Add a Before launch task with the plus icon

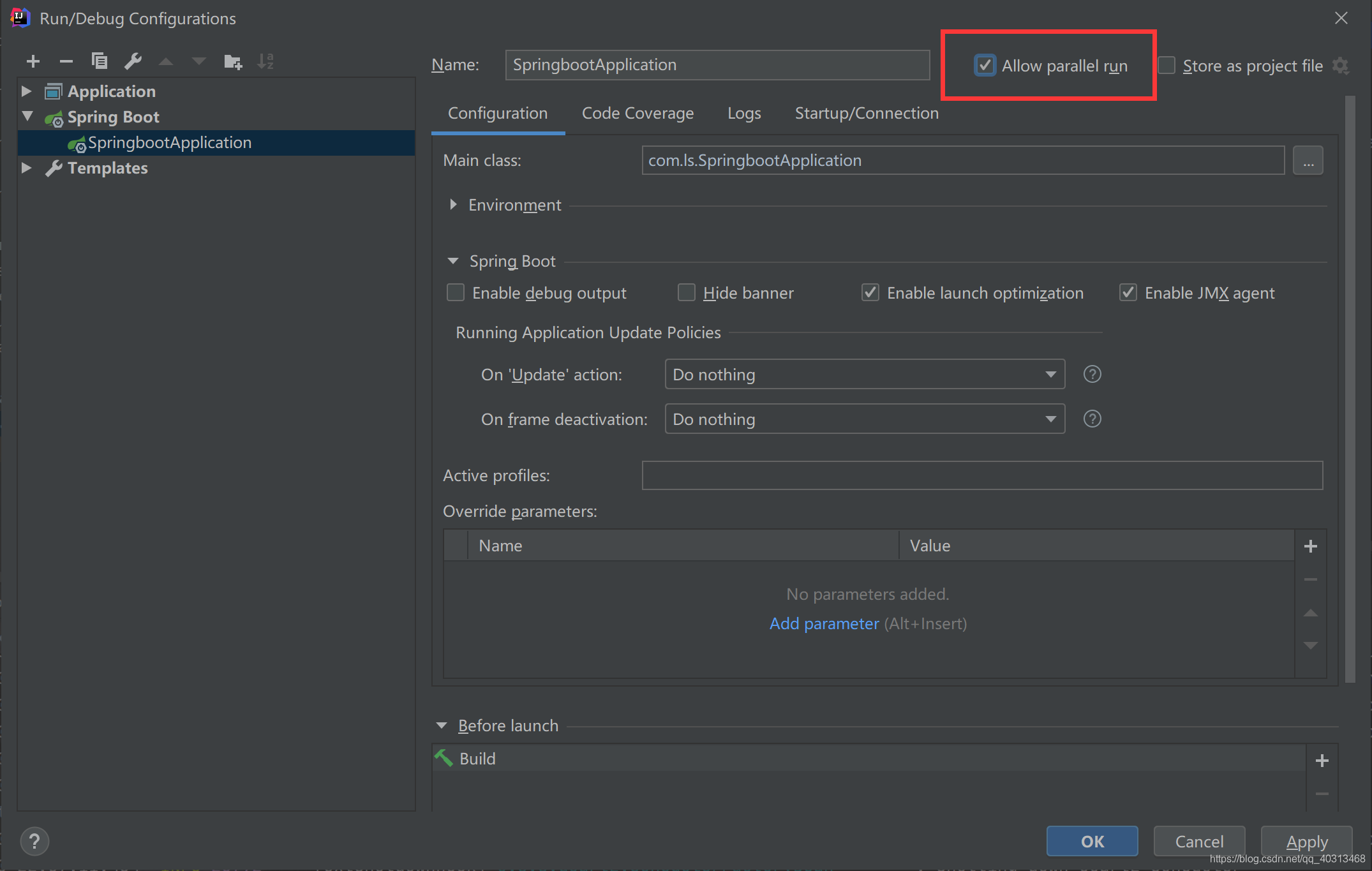click(x=1322, y=761)
